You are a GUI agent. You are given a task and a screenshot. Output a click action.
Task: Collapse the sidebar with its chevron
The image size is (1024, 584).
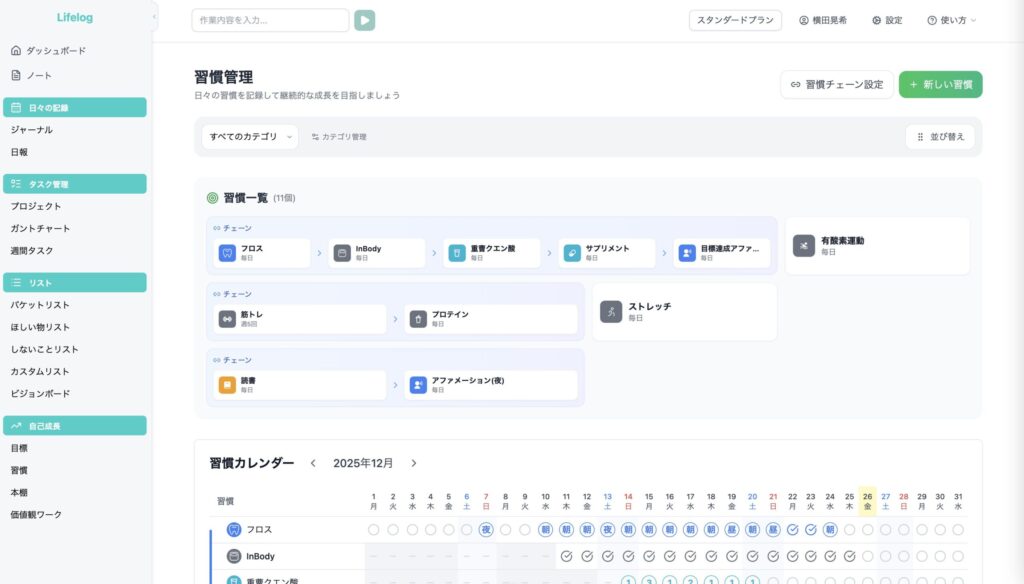coord(153,16)
